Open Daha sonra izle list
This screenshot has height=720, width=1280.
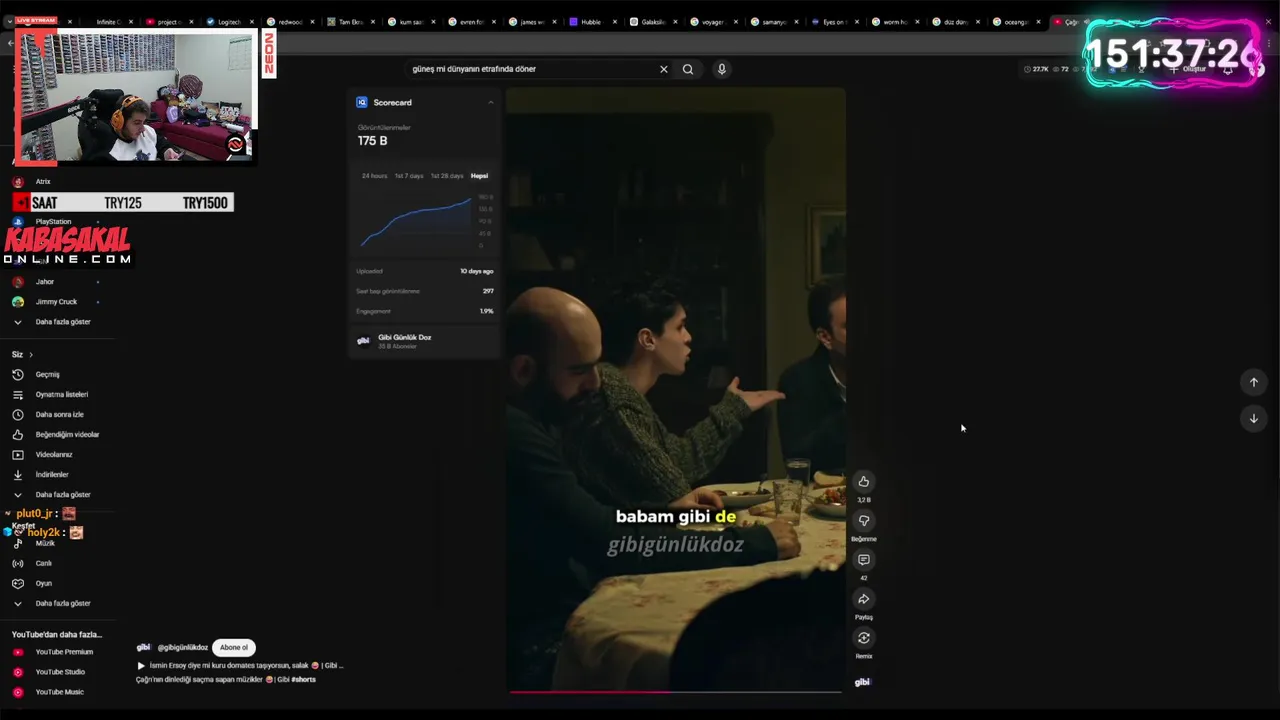(x=59, y=414)
